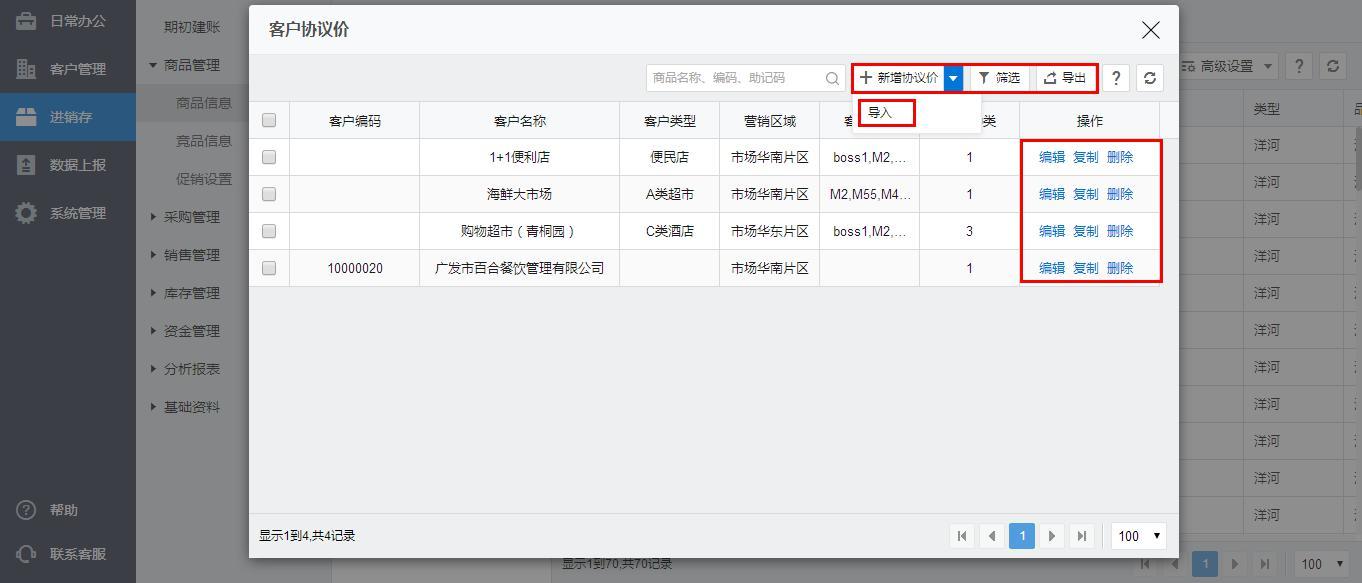Viewport: 1362px width, 583px height.
Task: Click 删除 for 广发市百合餐饮管理有限公司
Action: (x=1120, y=268)
